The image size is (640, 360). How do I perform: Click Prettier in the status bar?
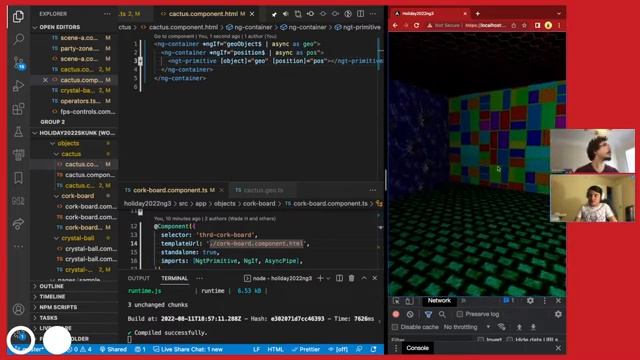coord(306,349)
